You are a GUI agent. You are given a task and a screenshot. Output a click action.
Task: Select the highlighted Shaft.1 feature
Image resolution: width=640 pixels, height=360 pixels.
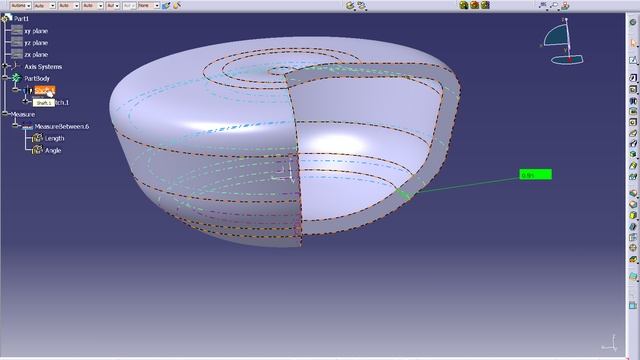[x=44, y=90]
